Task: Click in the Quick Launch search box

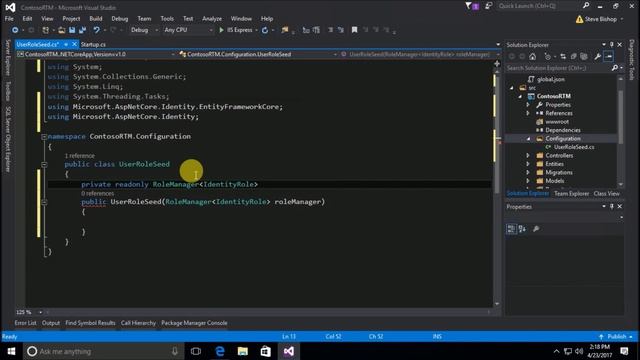Action: (539, 6)
